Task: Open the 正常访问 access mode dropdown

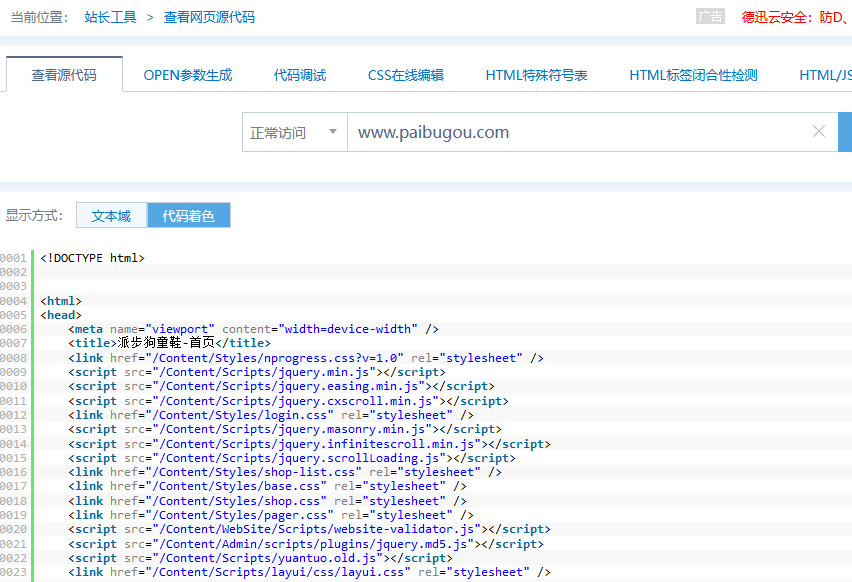Action: click(295, 132)
